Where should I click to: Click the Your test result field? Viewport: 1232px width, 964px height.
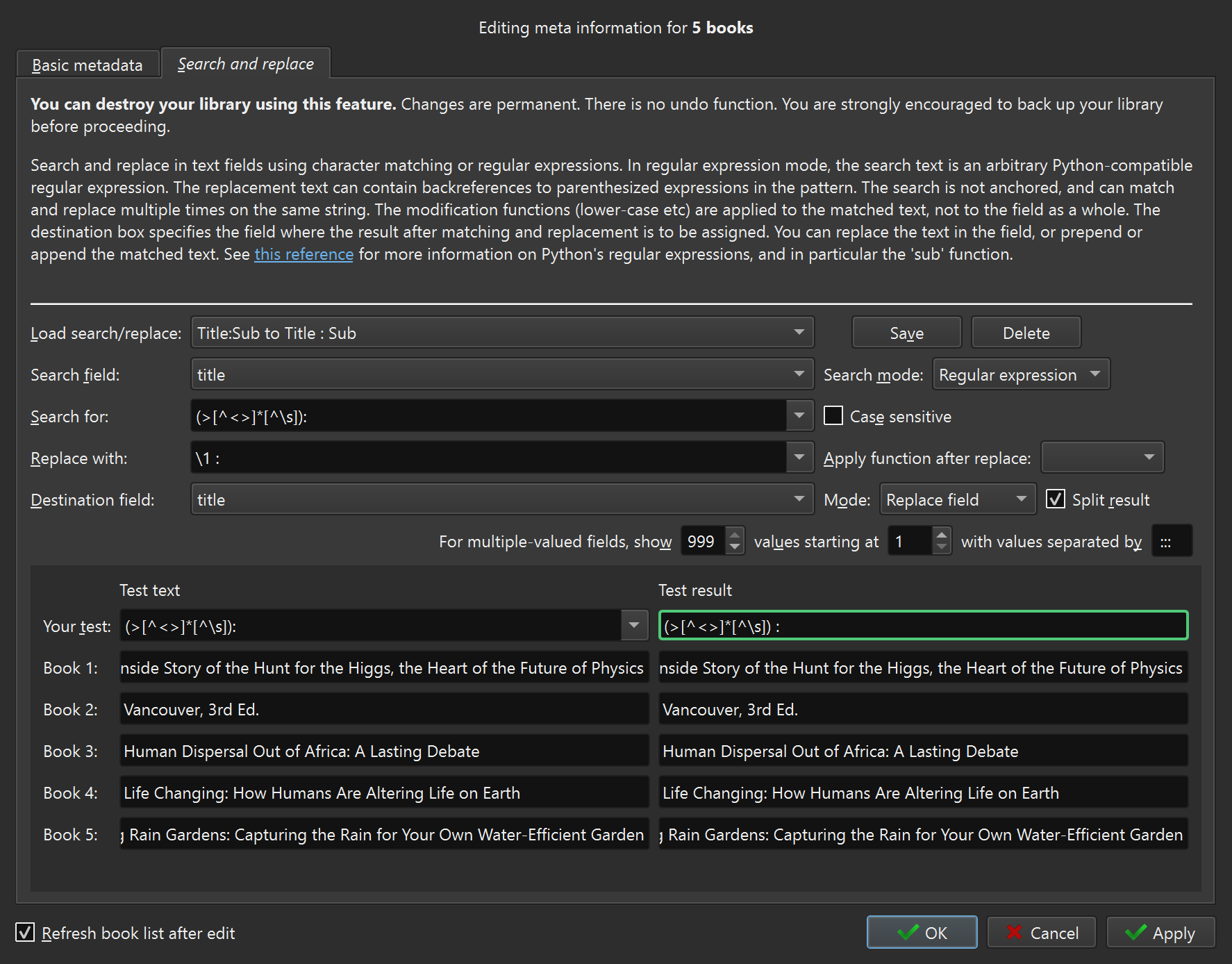pyautogui.click(x=923, y=626)
